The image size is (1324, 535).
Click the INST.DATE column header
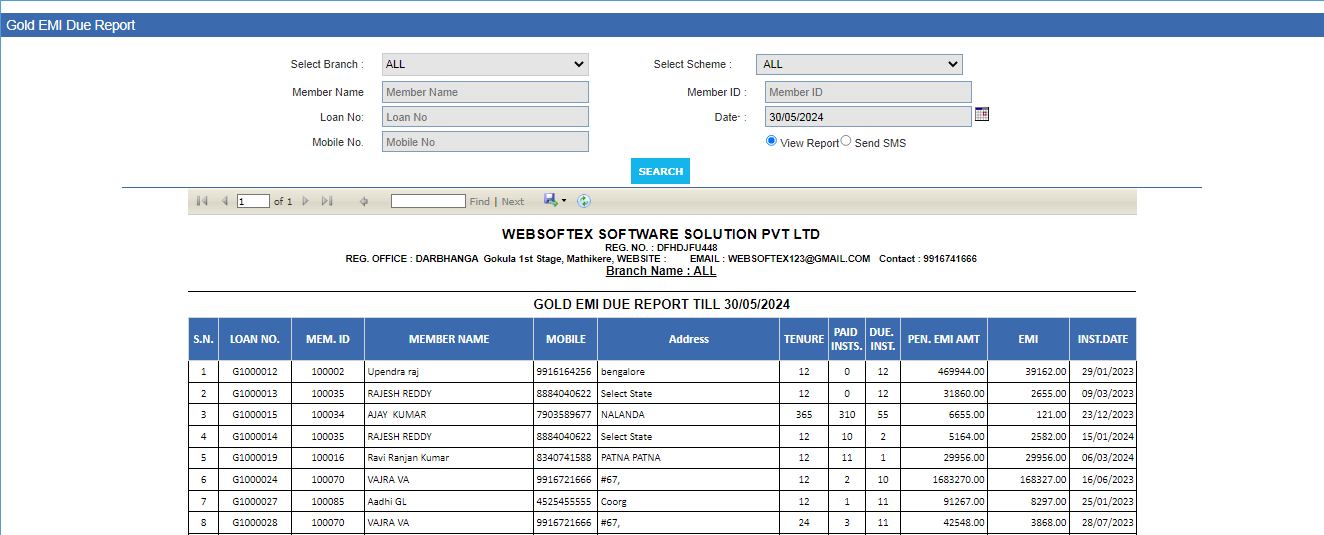point(1103,339)
